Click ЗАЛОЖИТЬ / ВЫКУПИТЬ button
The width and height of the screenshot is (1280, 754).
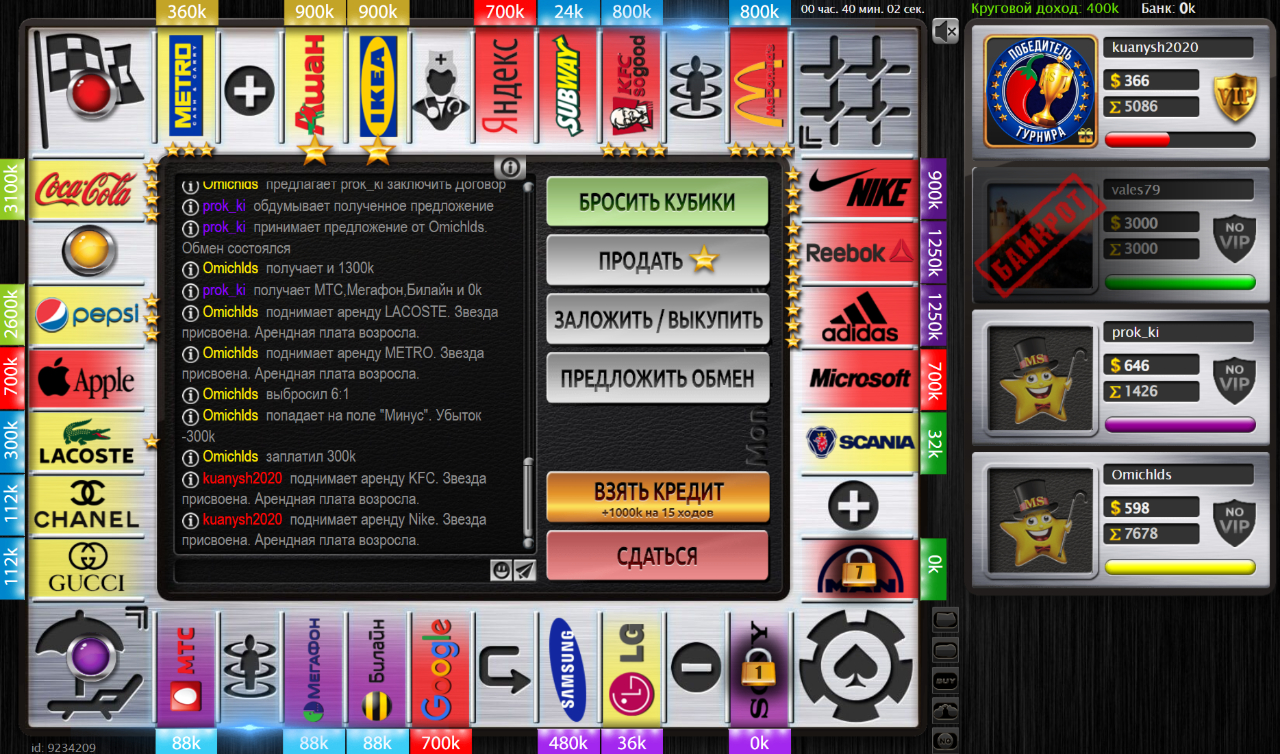pos(657,320)
